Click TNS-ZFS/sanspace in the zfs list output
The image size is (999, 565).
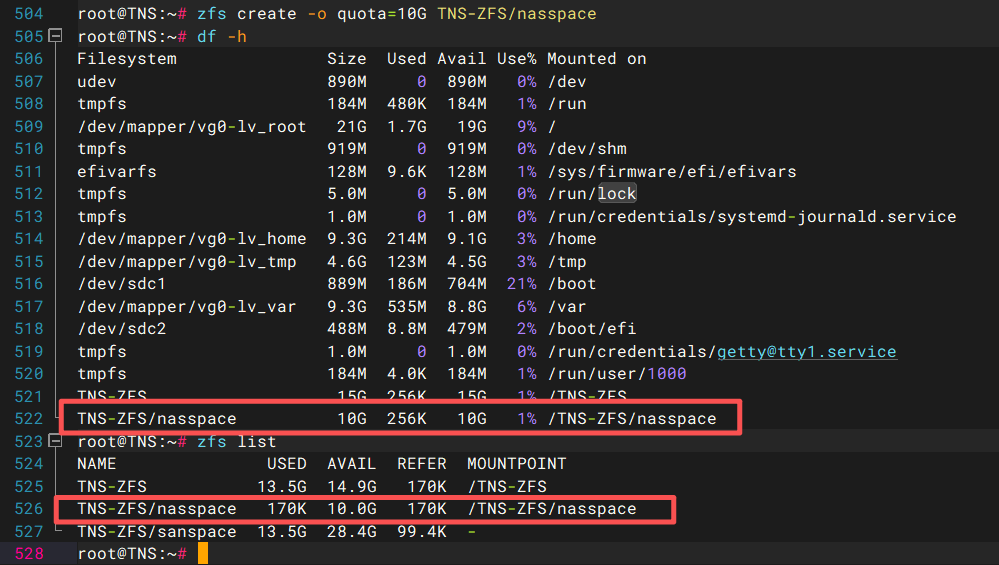157,531
